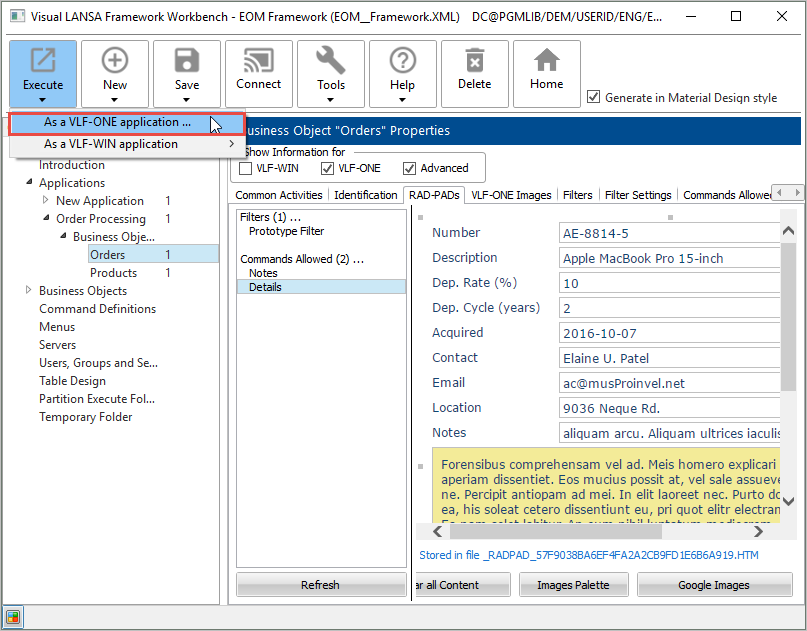Collapse the Order Processing tree node
Screen dimensions: 807x631
coord(45,219)
